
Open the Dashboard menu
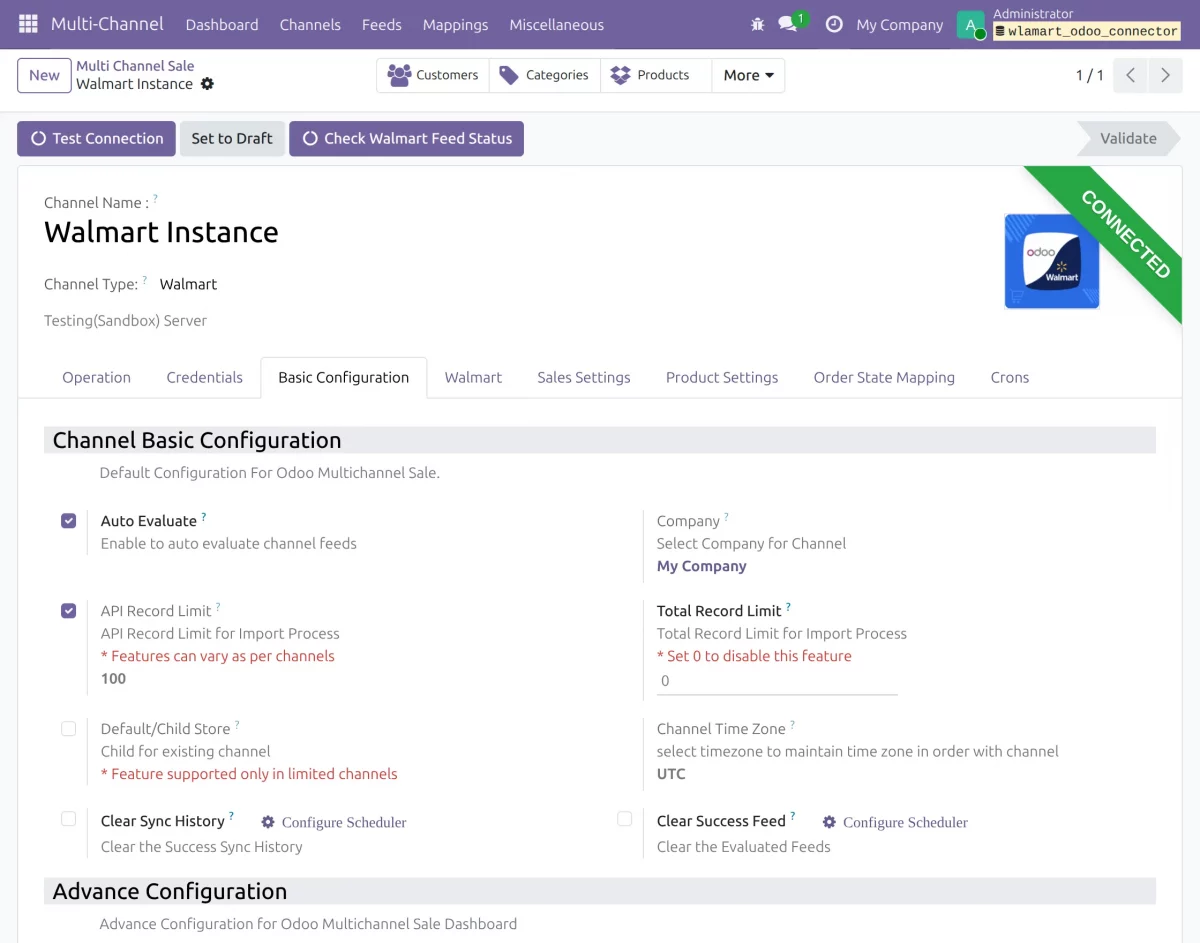pos(222,24)
